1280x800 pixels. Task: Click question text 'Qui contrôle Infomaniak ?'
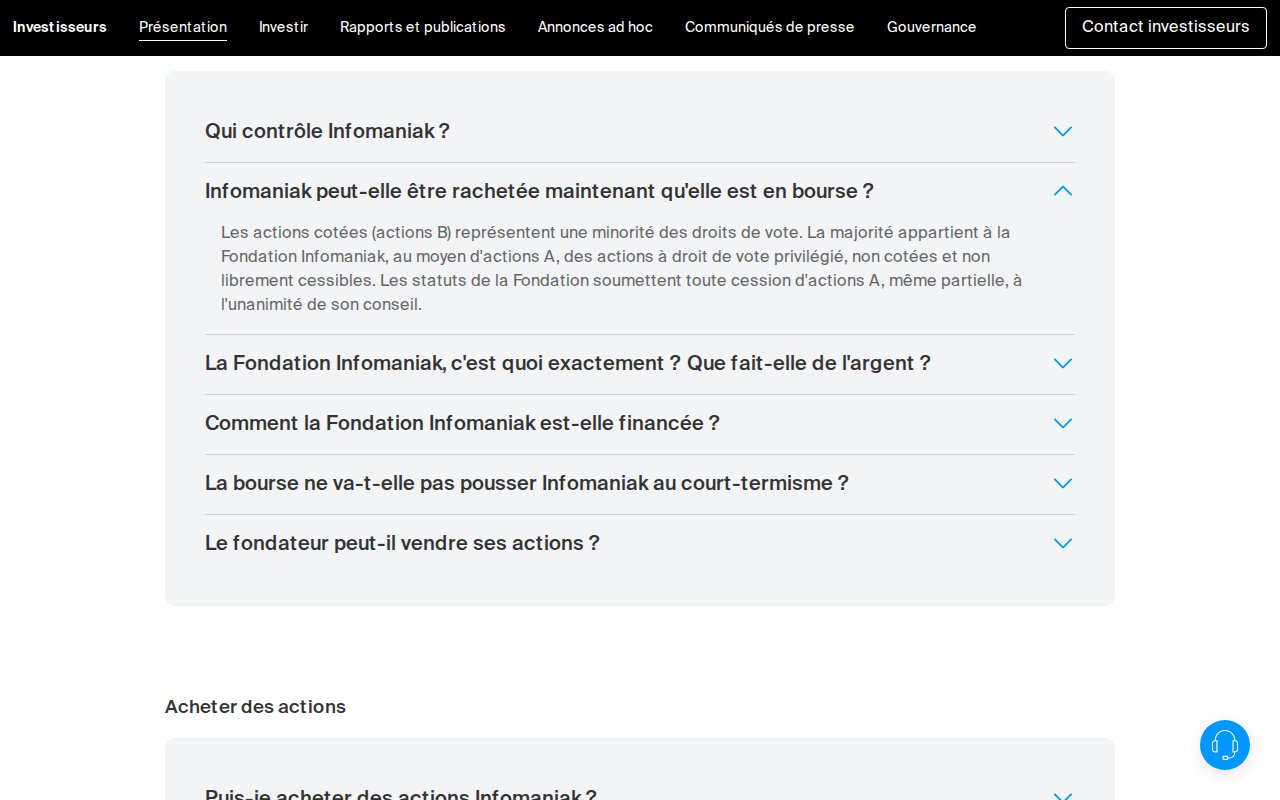pyautogui.click(x=327, y=131)
